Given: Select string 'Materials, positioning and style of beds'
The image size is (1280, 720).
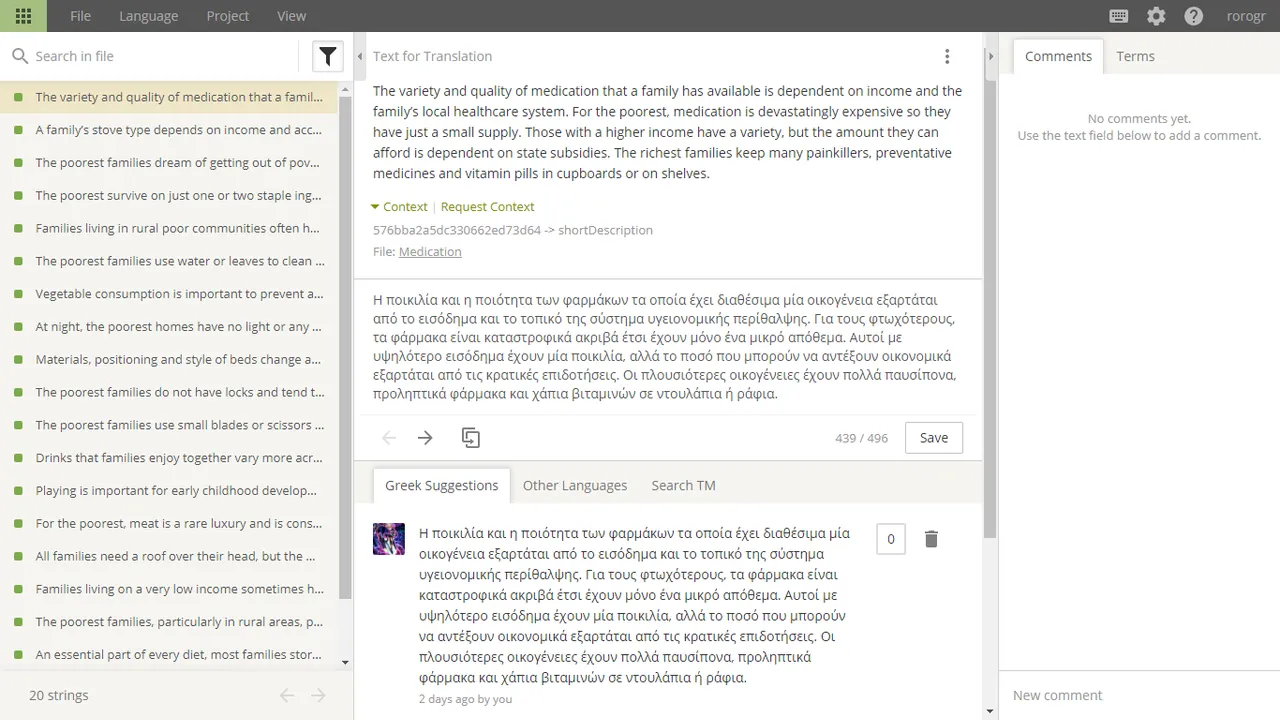Looking at the screenshot, I should tap(170, 360).
